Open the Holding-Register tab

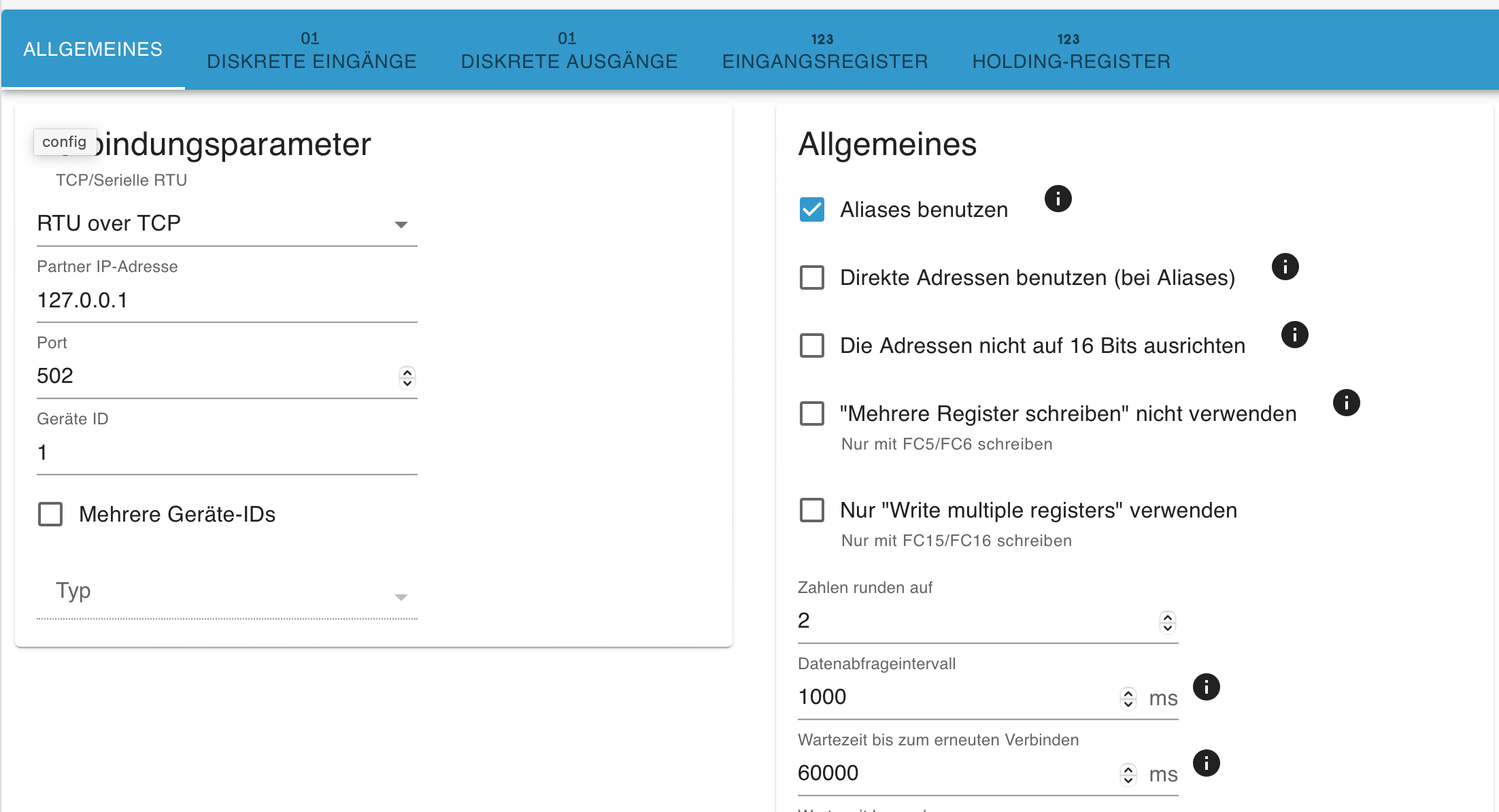point(1071,50)
